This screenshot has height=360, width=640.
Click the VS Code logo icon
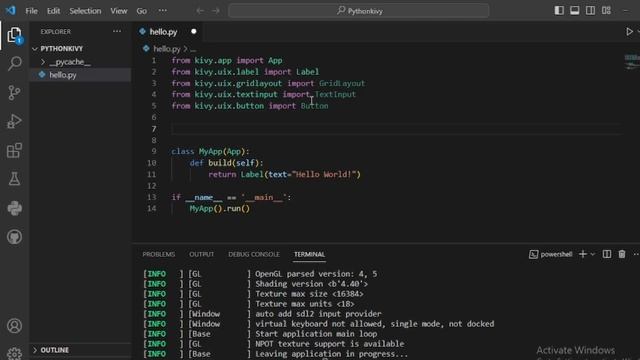coord(11,10)
